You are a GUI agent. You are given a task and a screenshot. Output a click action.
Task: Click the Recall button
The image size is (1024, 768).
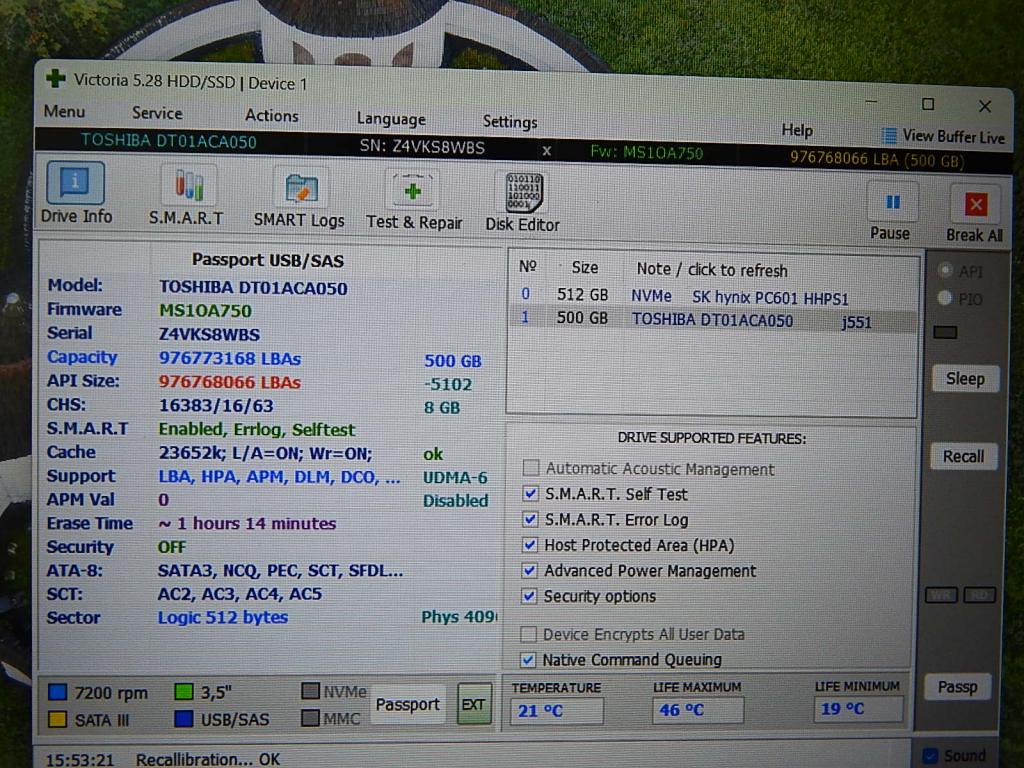coord(963,456)
